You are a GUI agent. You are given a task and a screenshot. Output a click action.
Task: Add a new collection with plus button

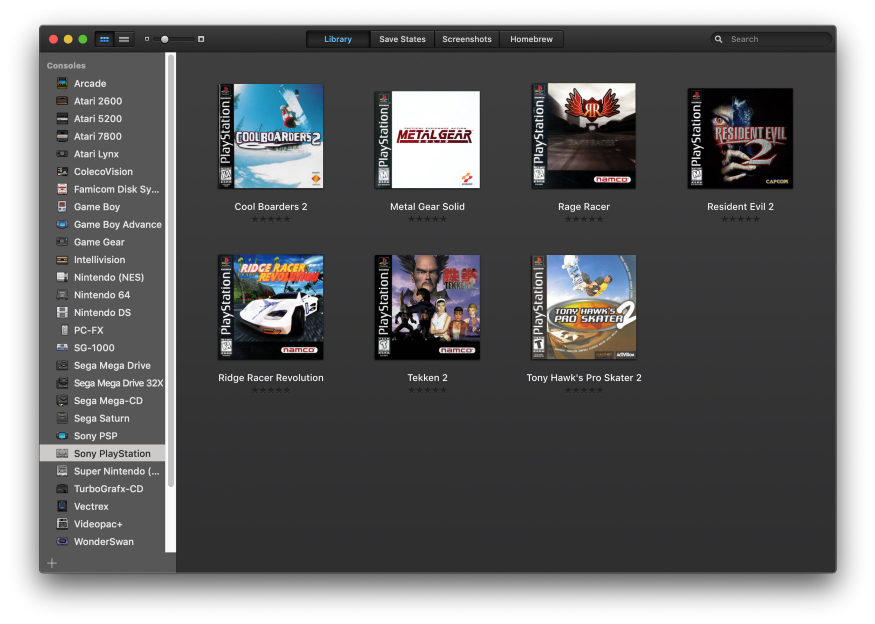coord(52,563)
